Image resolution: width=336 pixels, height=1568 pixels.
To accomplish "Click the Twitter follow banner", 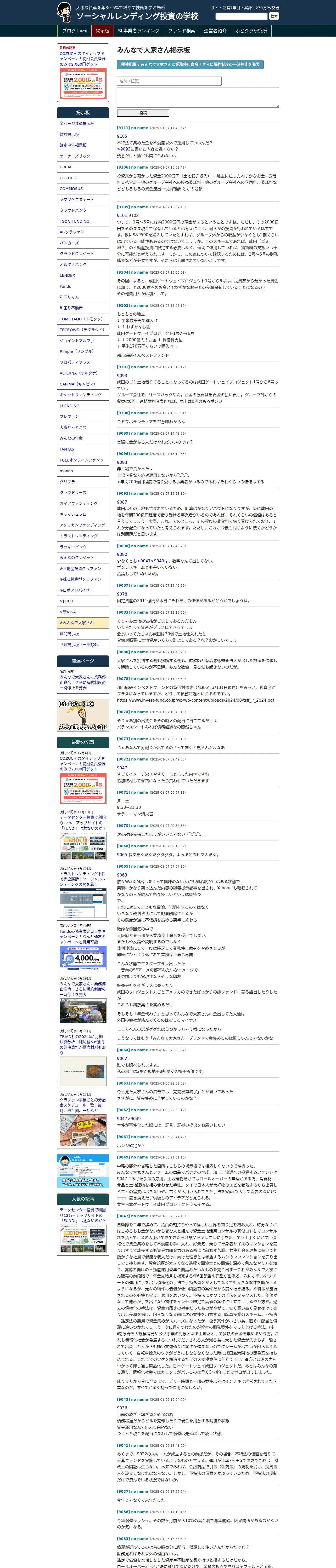I will tap(83, 1171).
